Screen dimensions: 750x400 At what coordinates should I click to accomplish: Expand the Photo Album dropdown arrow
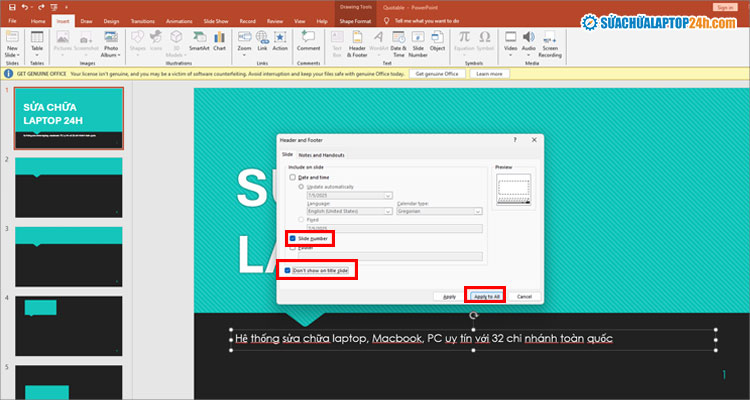tap(119, 56)
